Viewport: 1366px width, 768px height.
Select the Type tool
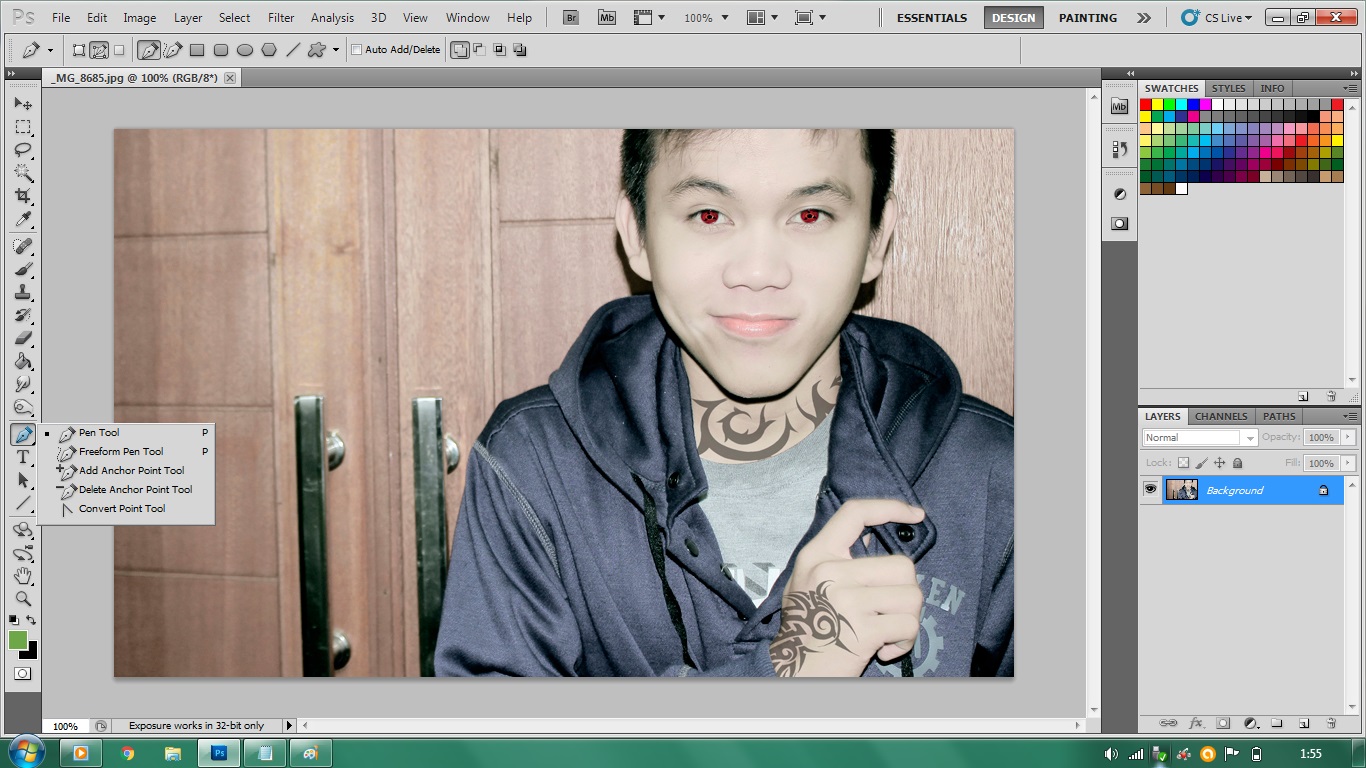(x=22, y=457)
